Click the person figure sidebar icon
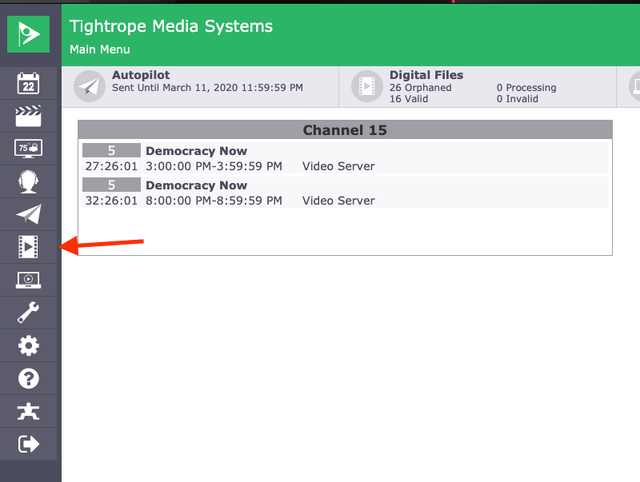 (x=28, y=411)
